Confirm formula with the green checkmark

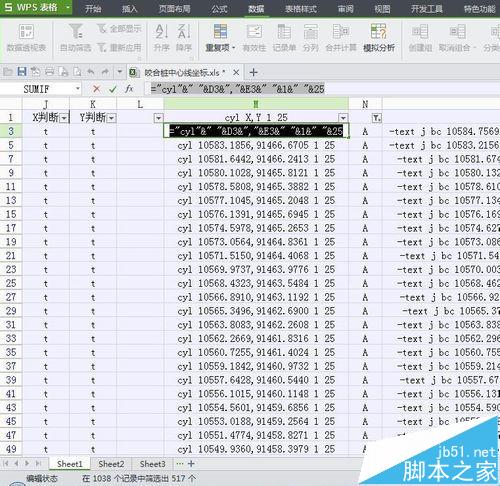coord(113,89)
